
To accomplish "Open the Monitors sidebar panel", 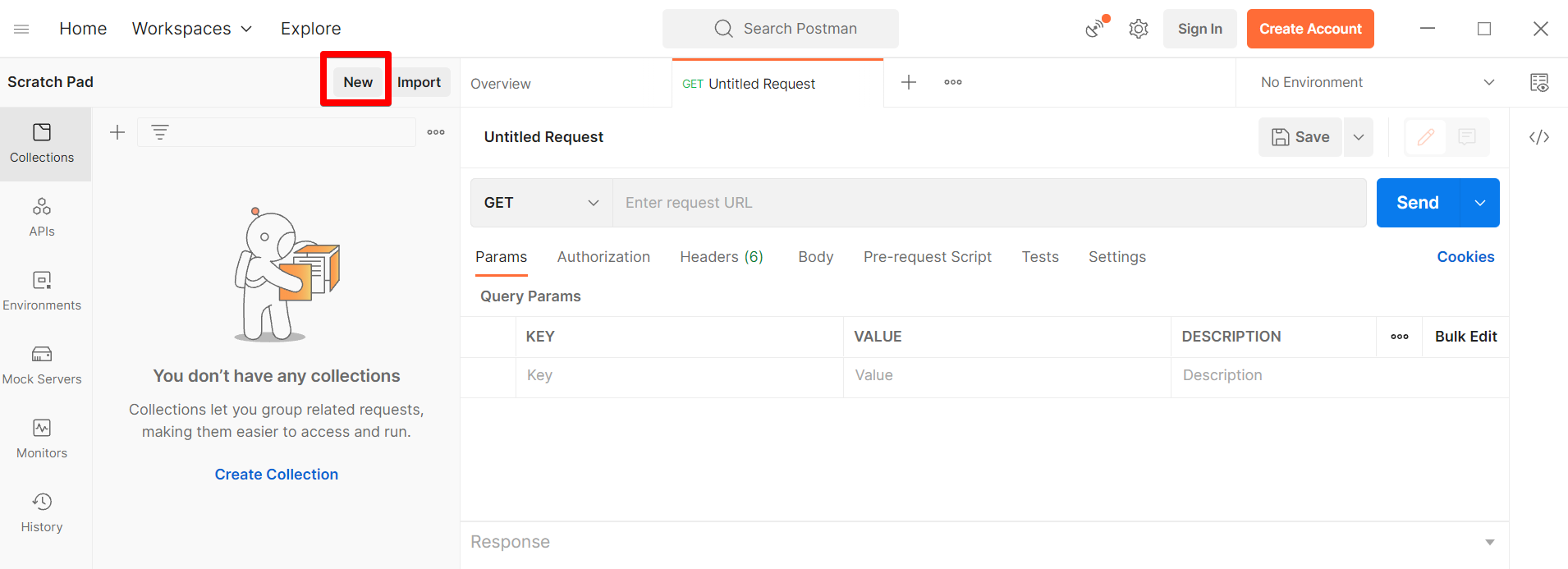I will point(42,439).
